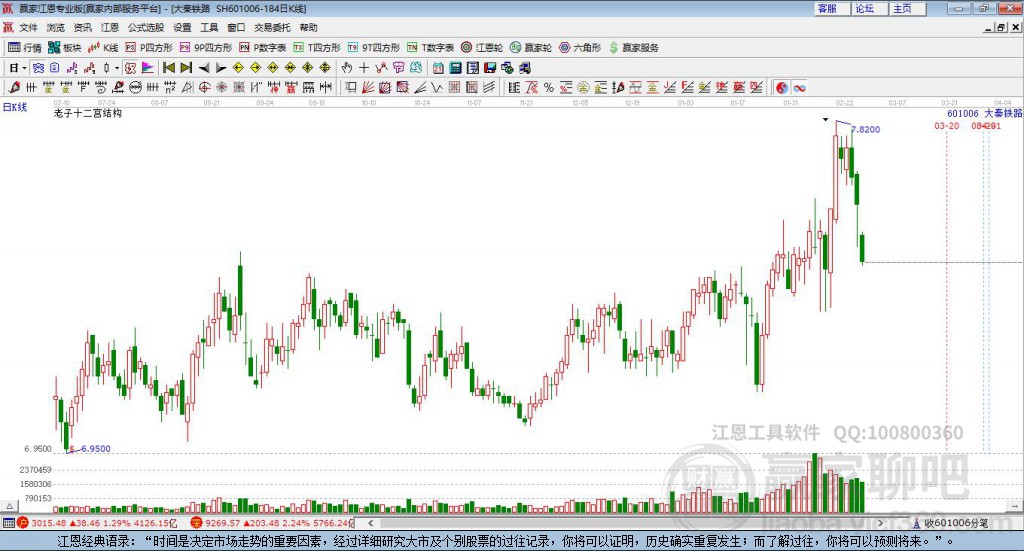Click the 老子十二宫结构 chart title
The height and width of the screenshot is (551, 1024).
click(x=88, y=113)
